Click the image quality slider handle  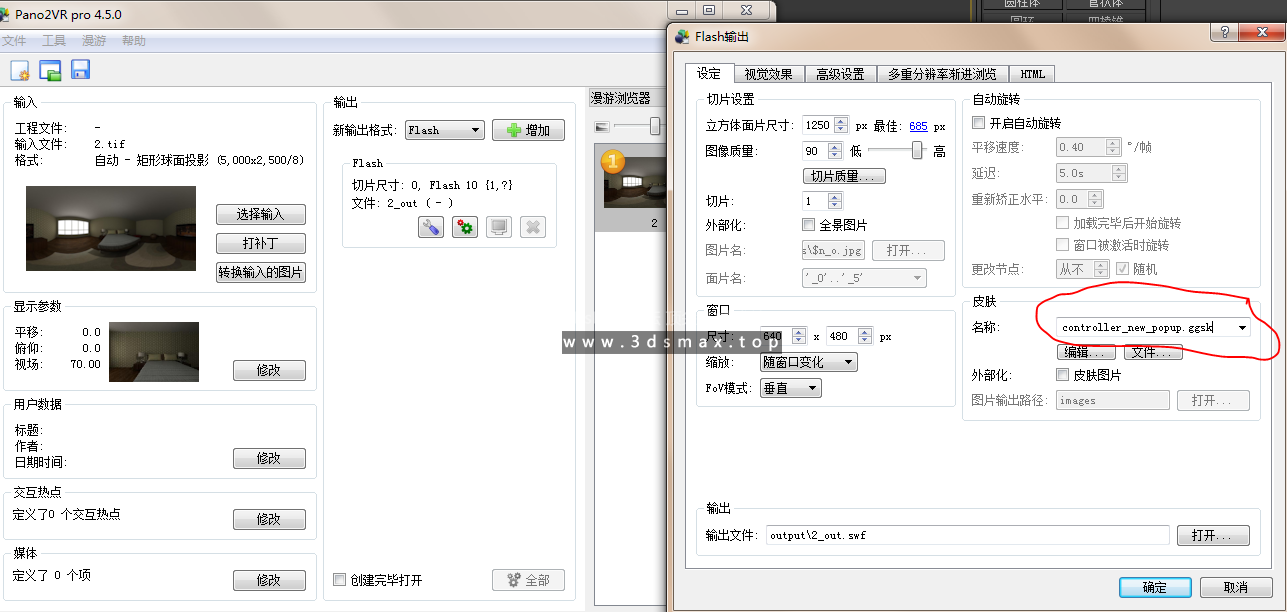pos(917,151)
